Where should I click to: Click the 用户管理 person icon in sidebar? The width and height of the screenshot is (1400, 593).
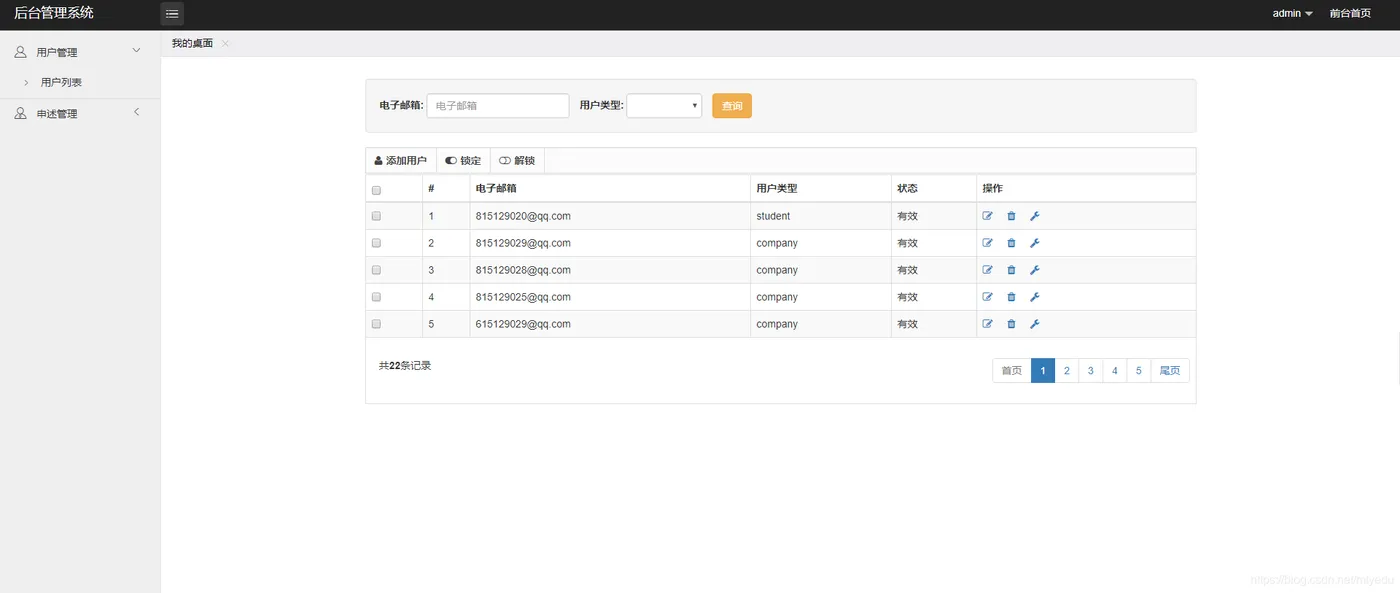tap(20, 52)
